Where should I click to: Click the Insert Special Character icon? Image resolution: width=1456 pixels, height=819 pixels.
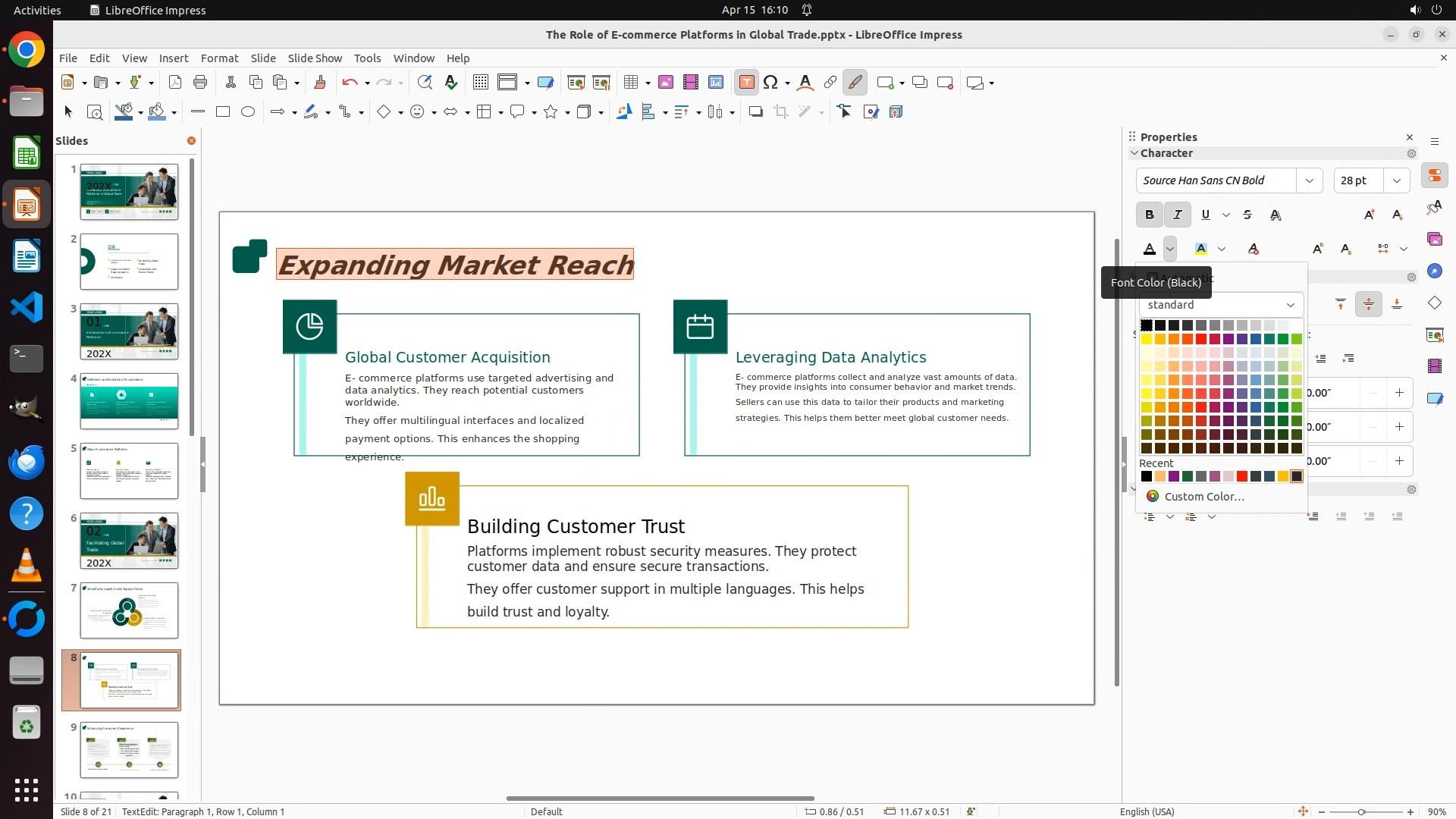click(770, 83)
